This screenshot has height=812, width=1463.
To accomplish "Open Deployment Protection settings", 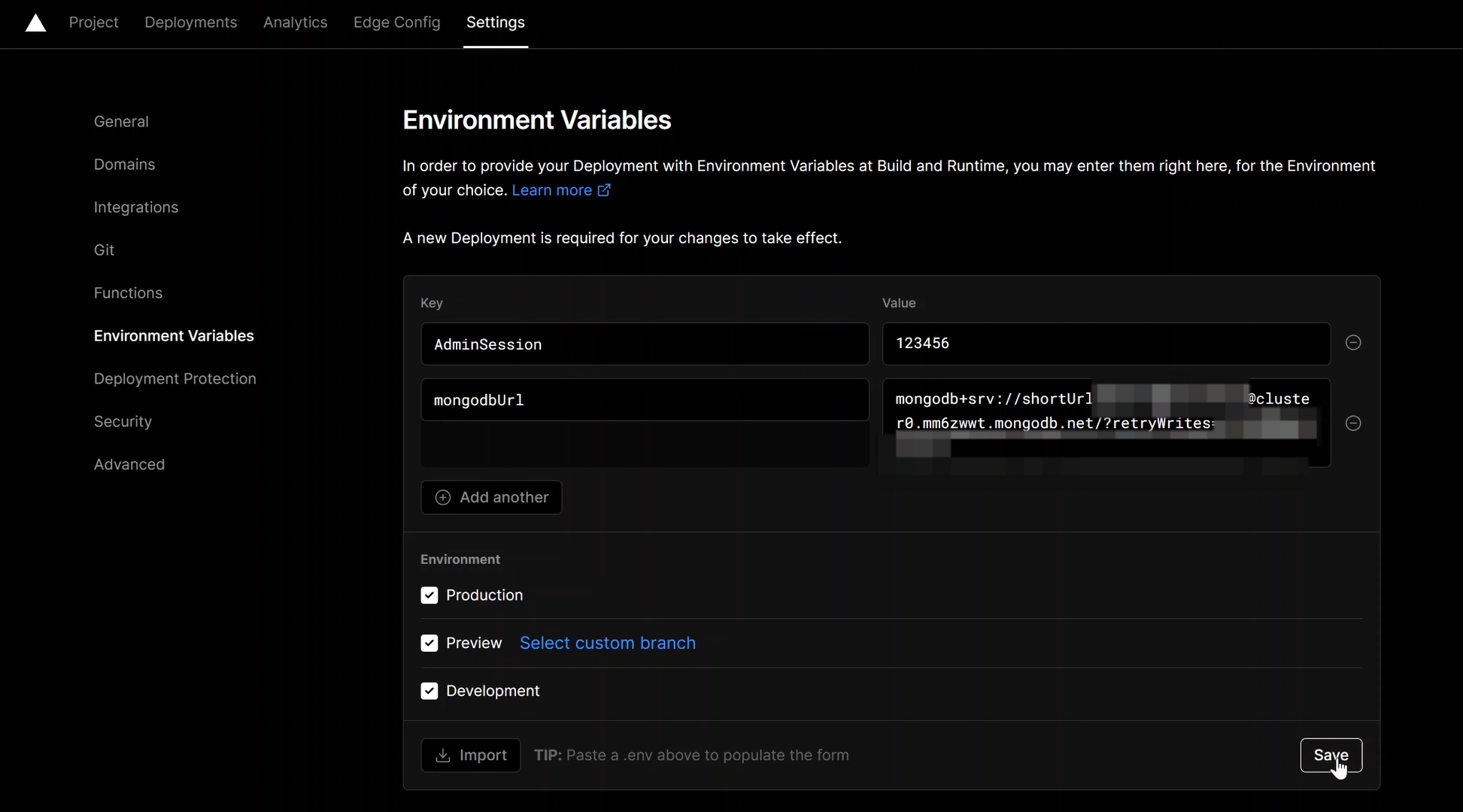I will [x=175, y=379].
